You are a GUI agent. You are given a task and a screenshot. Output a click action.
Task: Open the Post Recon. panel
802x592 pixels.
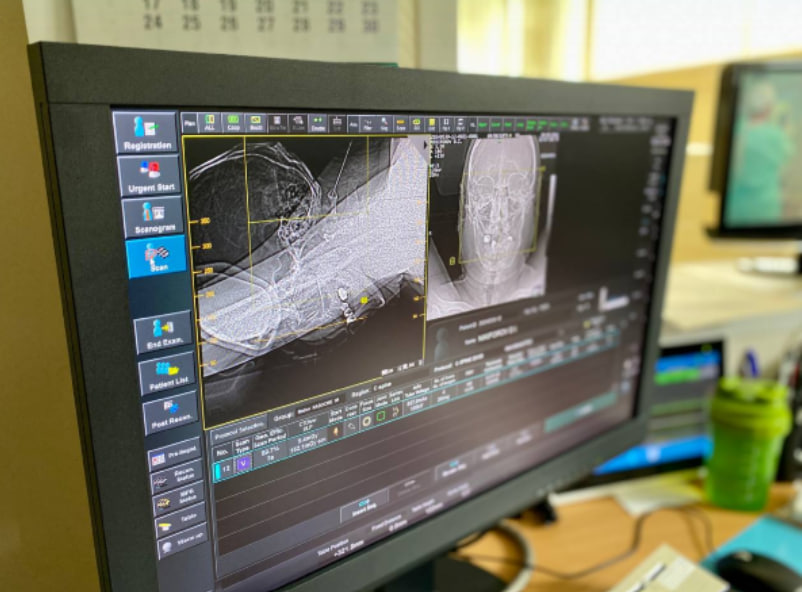(x=171, y=413)
